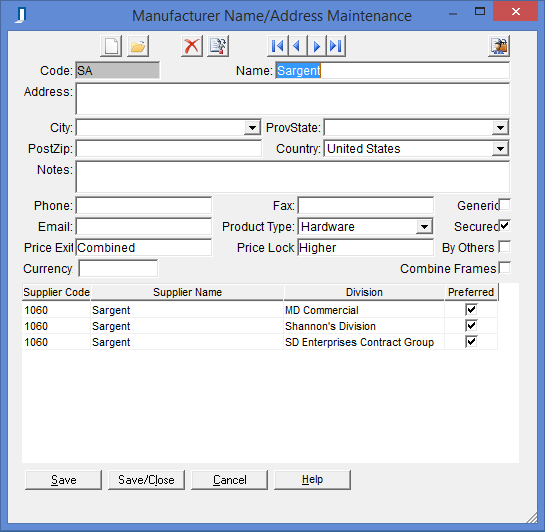Click the Save/Close button

tap(146, 480)
